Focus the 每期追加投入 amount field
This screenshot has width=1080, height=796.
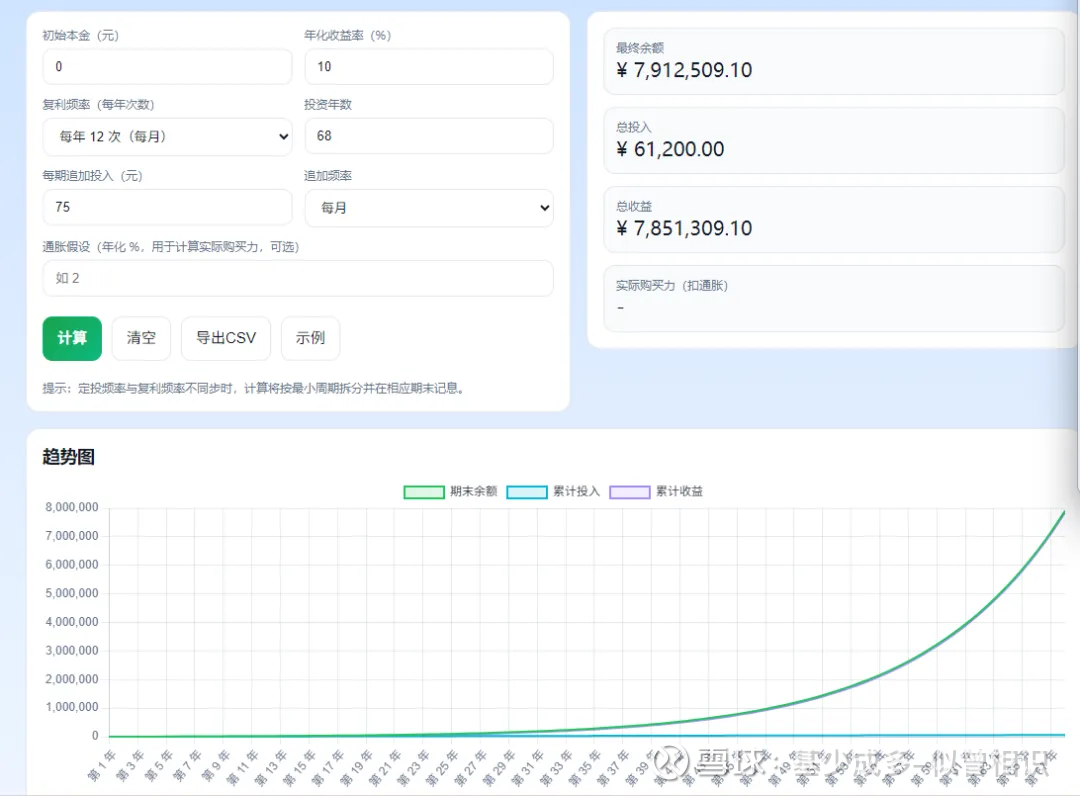point(167,208)
